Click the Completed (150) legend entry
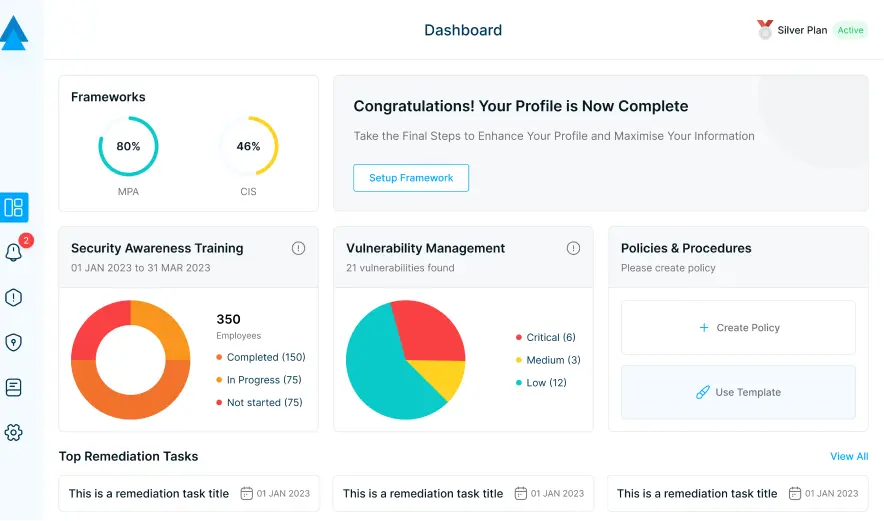Screen dimensions: 884x521 pyautogui.click(x=261, y=357)
